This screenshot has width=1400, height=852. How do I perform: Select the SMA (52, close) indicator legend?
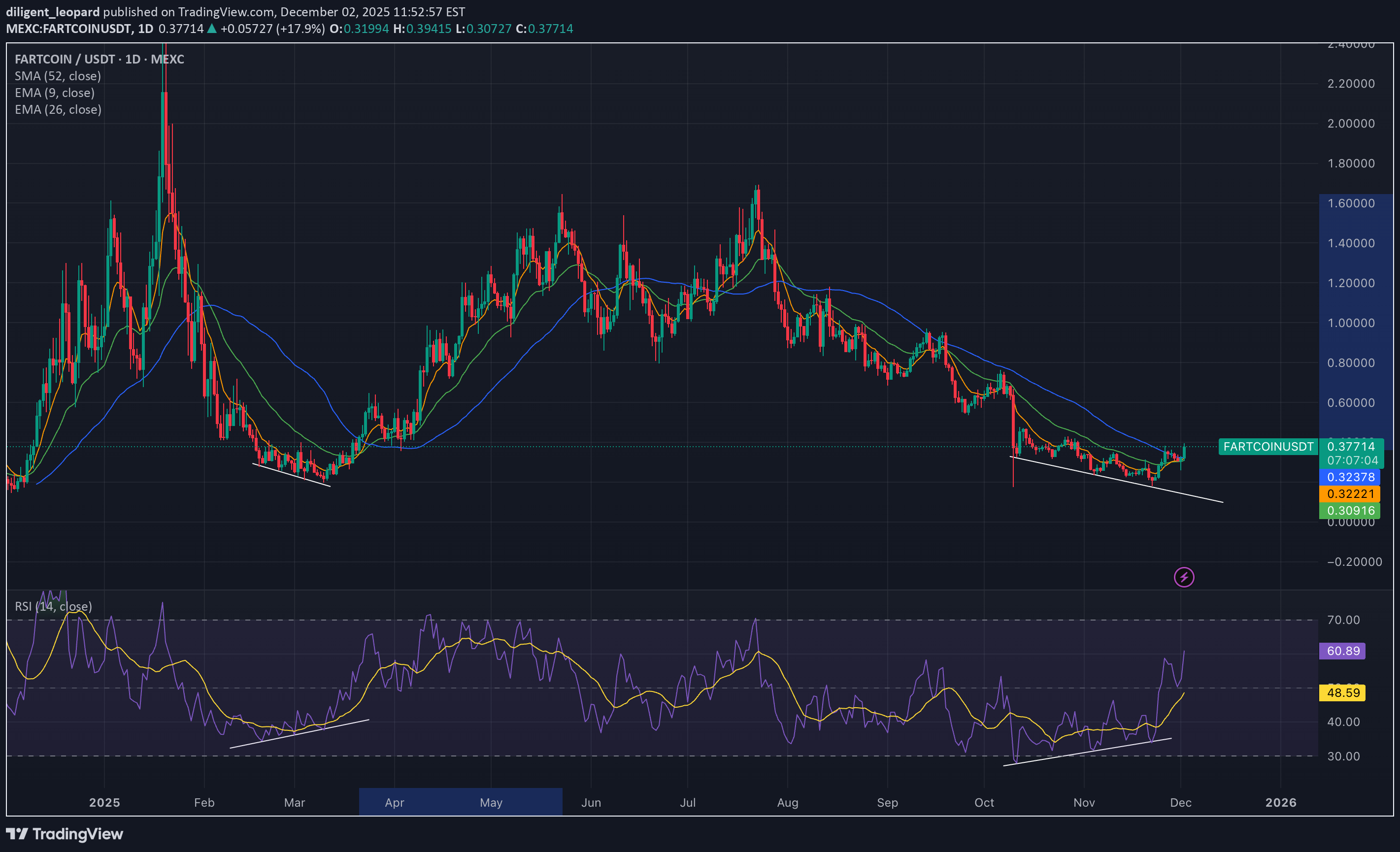[x=57, y=75]
